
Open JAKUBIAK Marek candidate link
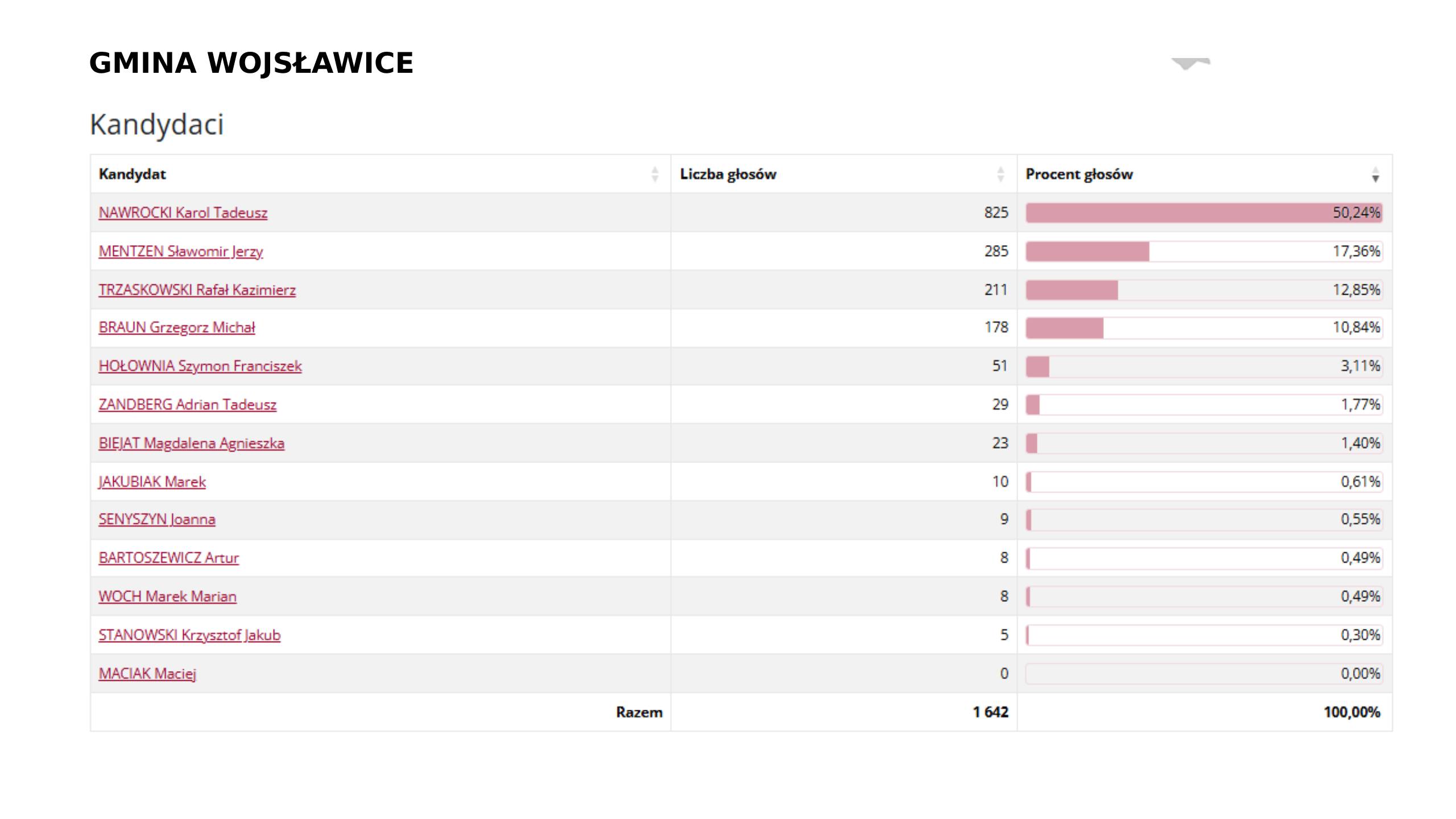pos(152,482)
